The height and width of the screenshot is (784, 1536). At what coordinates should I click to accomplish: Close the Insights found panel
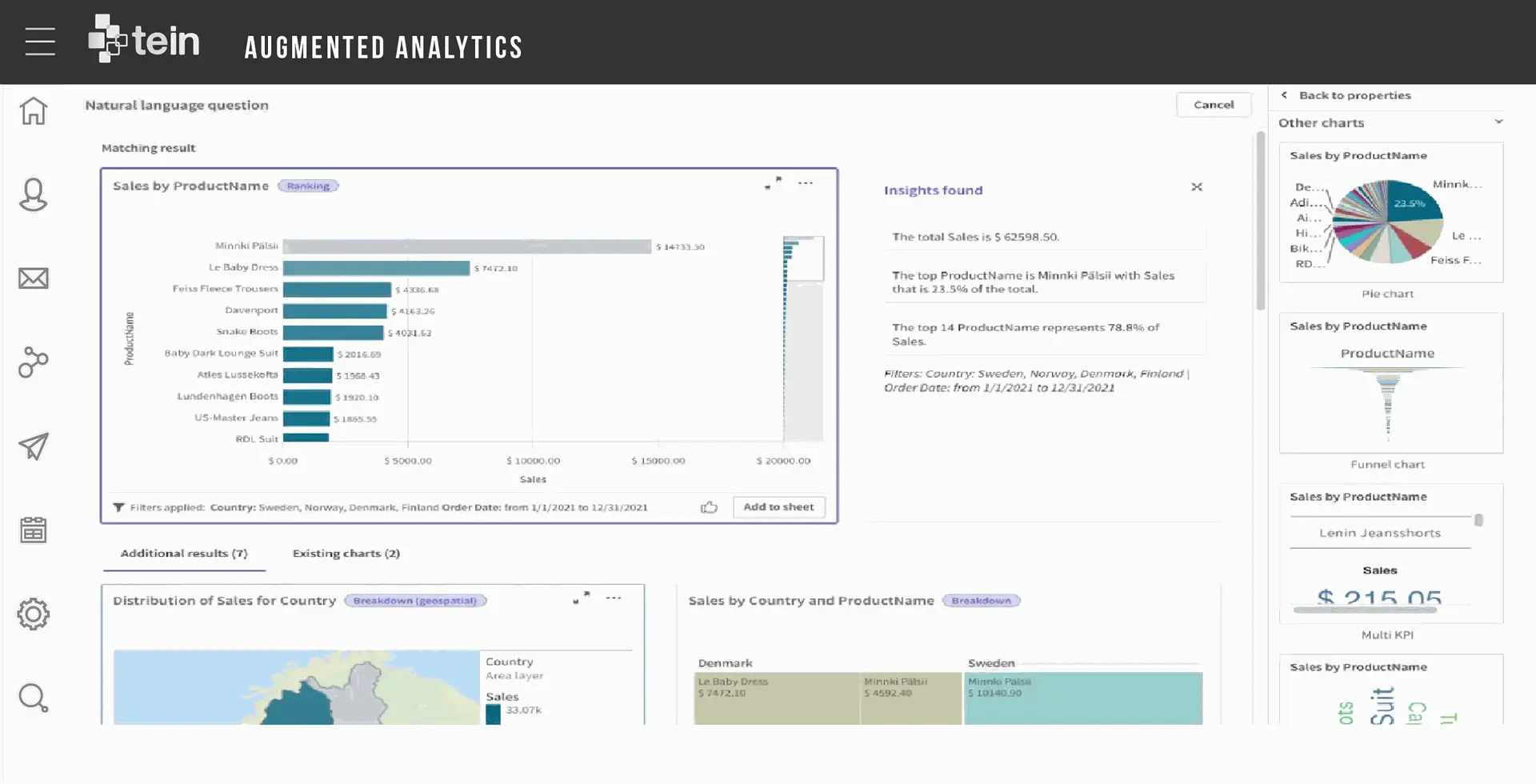point(1197,187)
